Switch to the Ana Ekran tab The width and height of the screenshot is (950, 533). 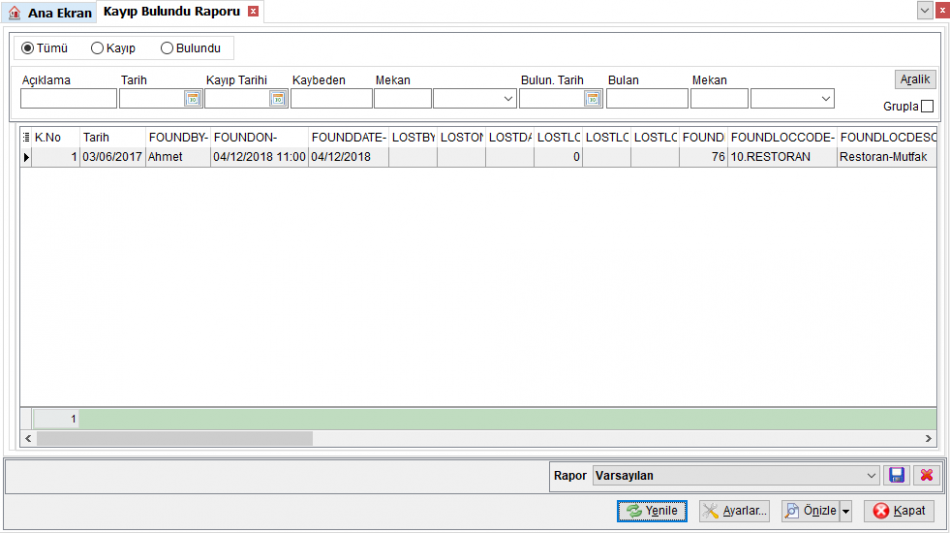point(50,13)
